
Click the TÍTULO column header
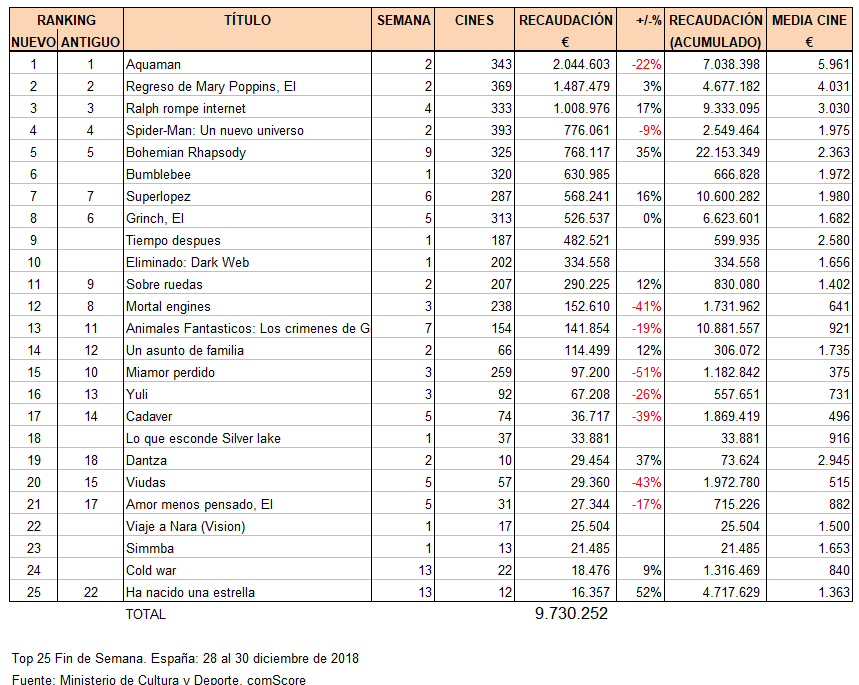(247, 20)
